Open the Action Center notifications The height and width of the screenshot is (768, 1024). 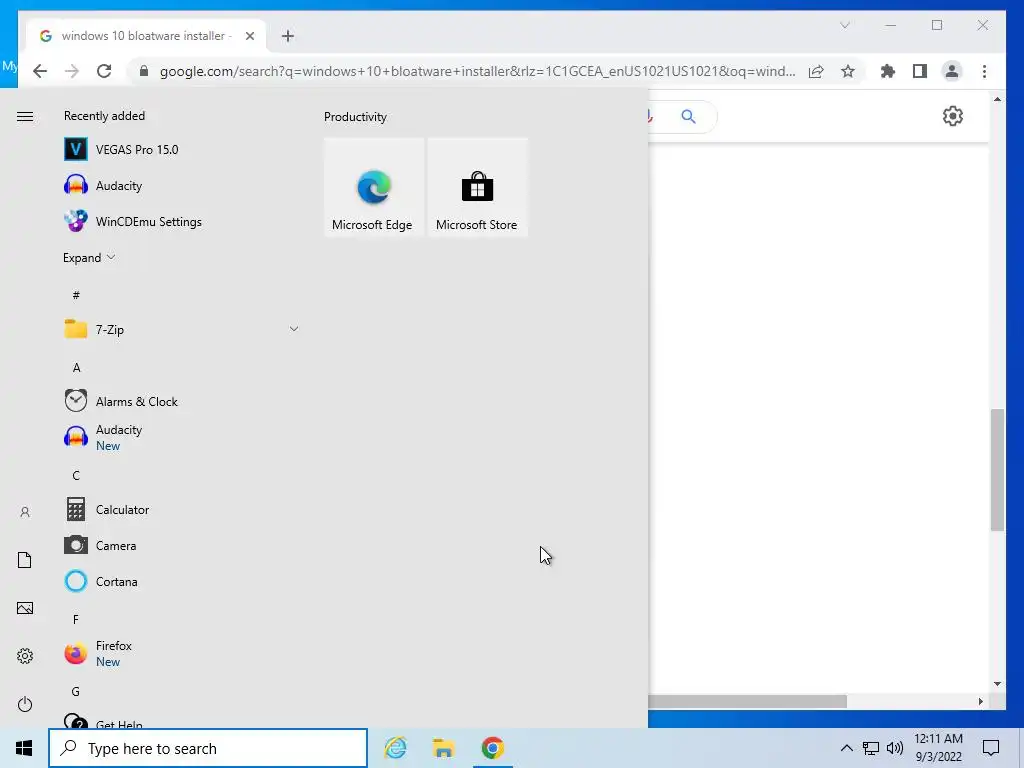click(991, 748)
